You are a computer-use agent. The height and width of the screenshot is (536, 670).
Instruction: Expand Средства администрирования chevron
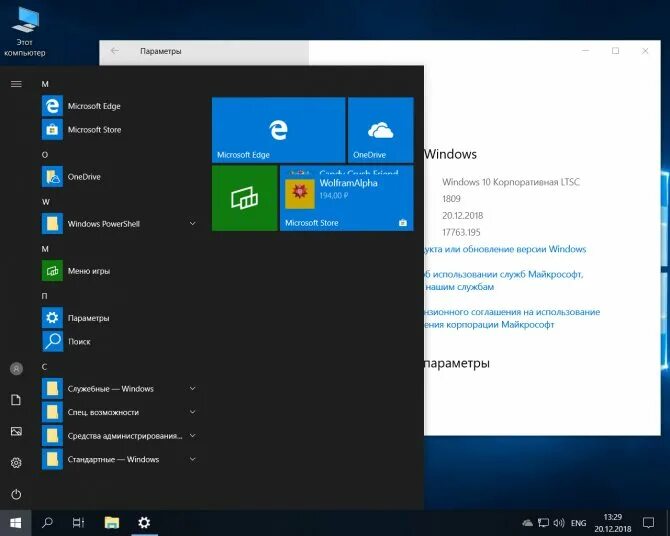click(193, 436)
